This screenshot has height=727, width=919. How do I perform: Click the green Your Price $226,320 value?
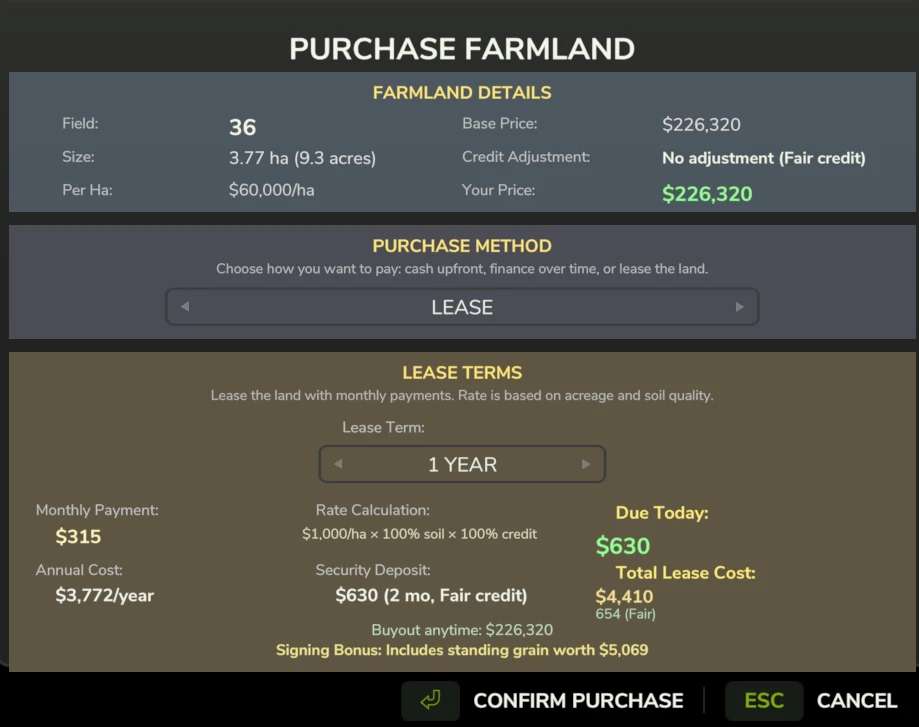pyautogui.click(x=707, y=194)
